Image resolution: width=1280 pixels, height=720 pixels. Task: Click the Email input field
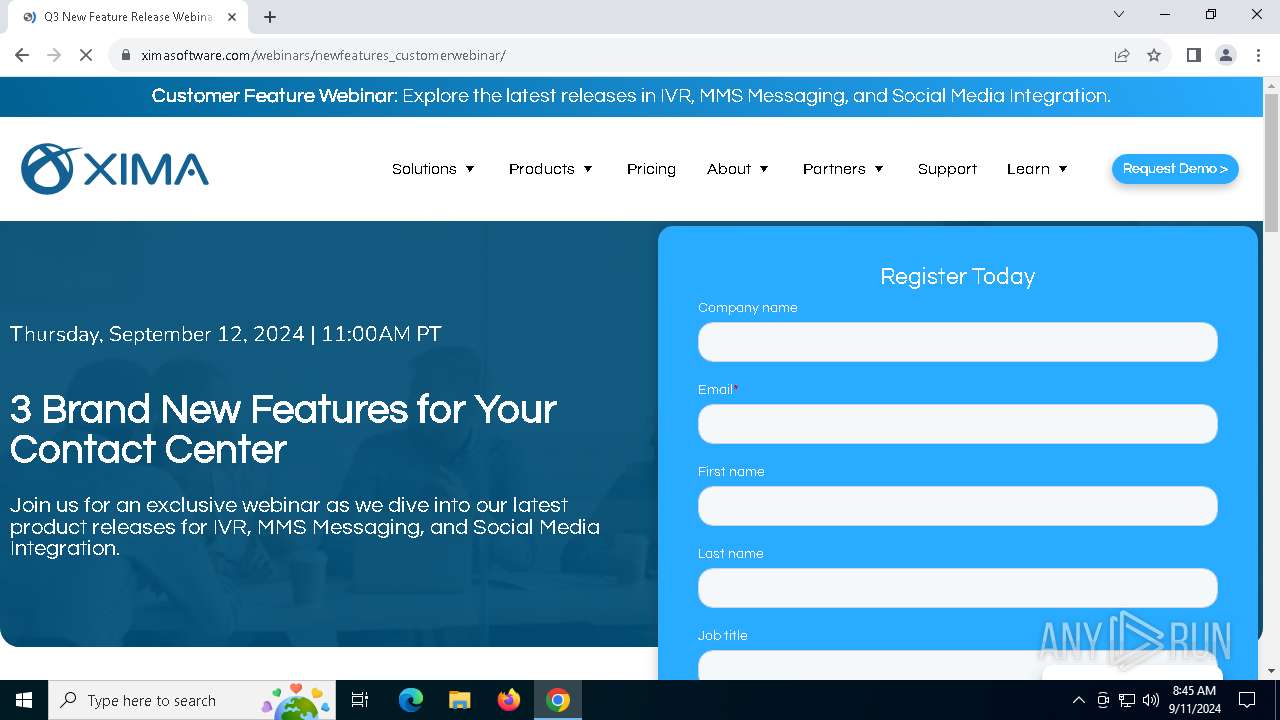click(957, 424)
